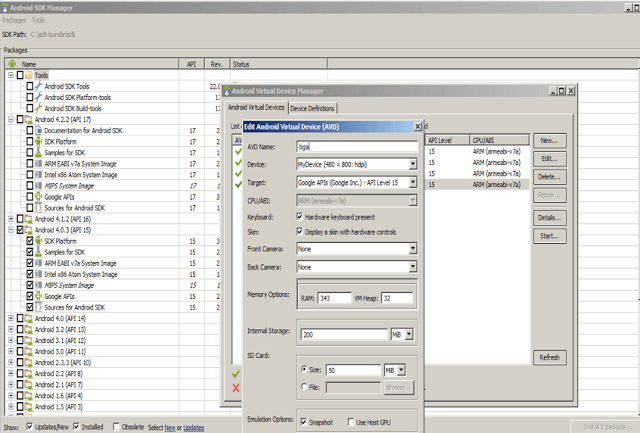Viewport: 640px width, 433px height.
Task: Click the red X icon in AVD Manager
Action: [x=236, y=388]
